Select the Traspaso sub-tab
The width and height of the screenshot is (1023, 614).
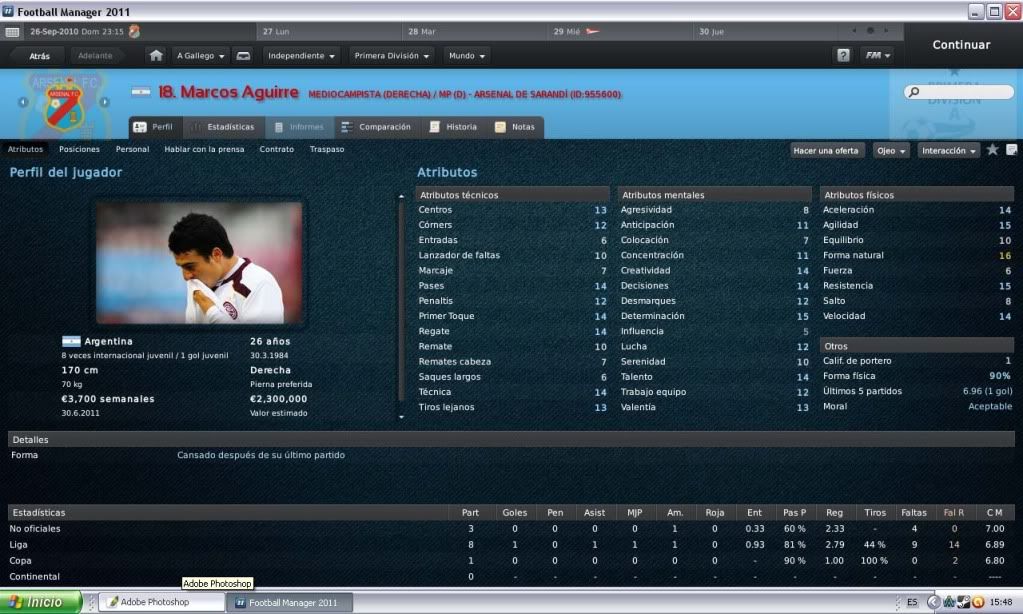(x=327, y=149)
